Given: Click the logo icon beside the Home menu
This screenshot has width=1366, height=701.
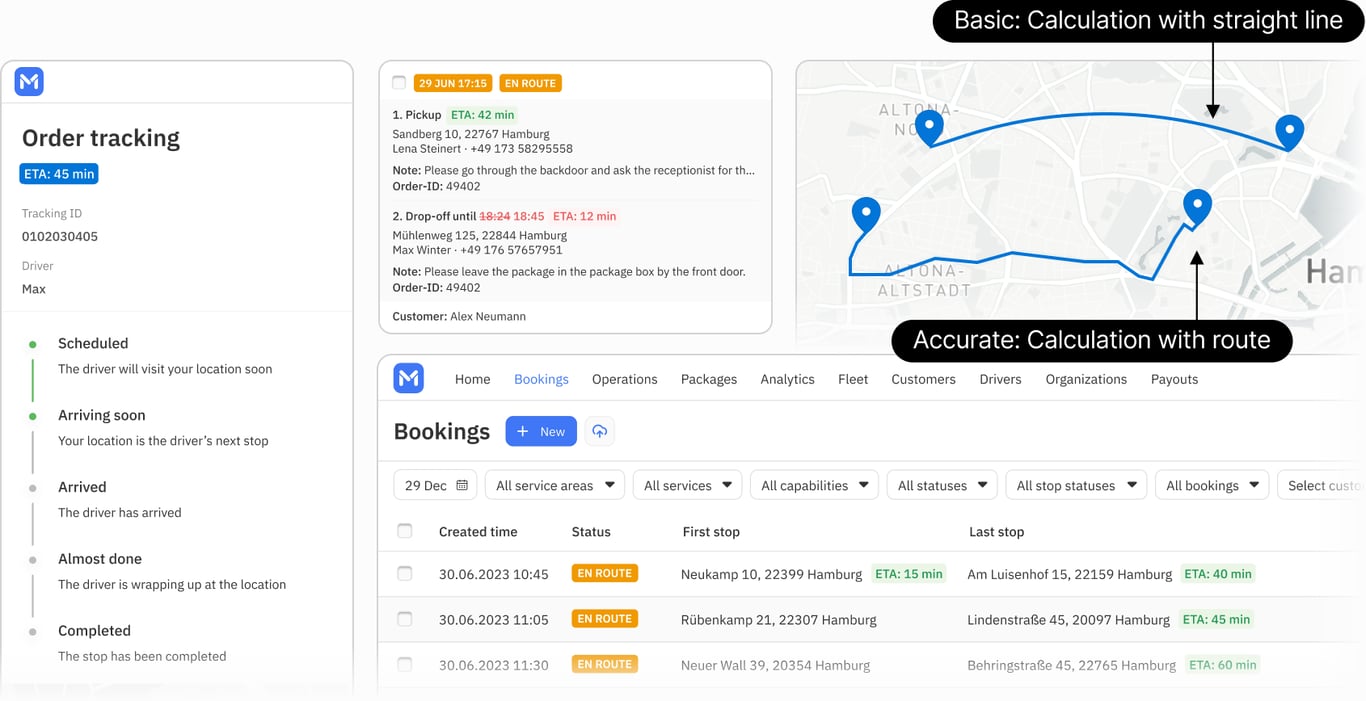Looking at the screenshot, I should (x=409, y=378).
